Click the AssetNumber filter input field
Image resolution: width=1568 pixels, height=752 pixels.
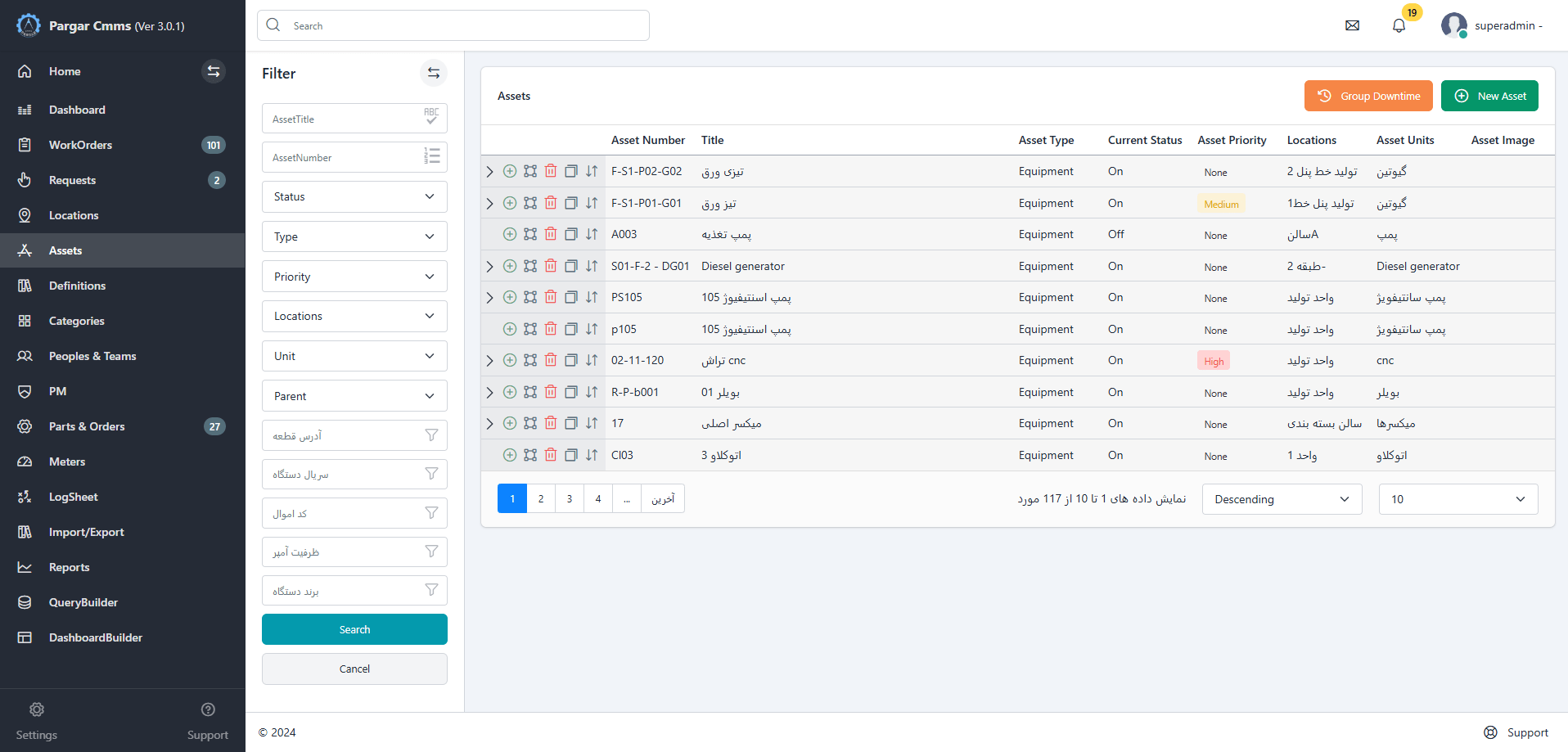(344, 157)
